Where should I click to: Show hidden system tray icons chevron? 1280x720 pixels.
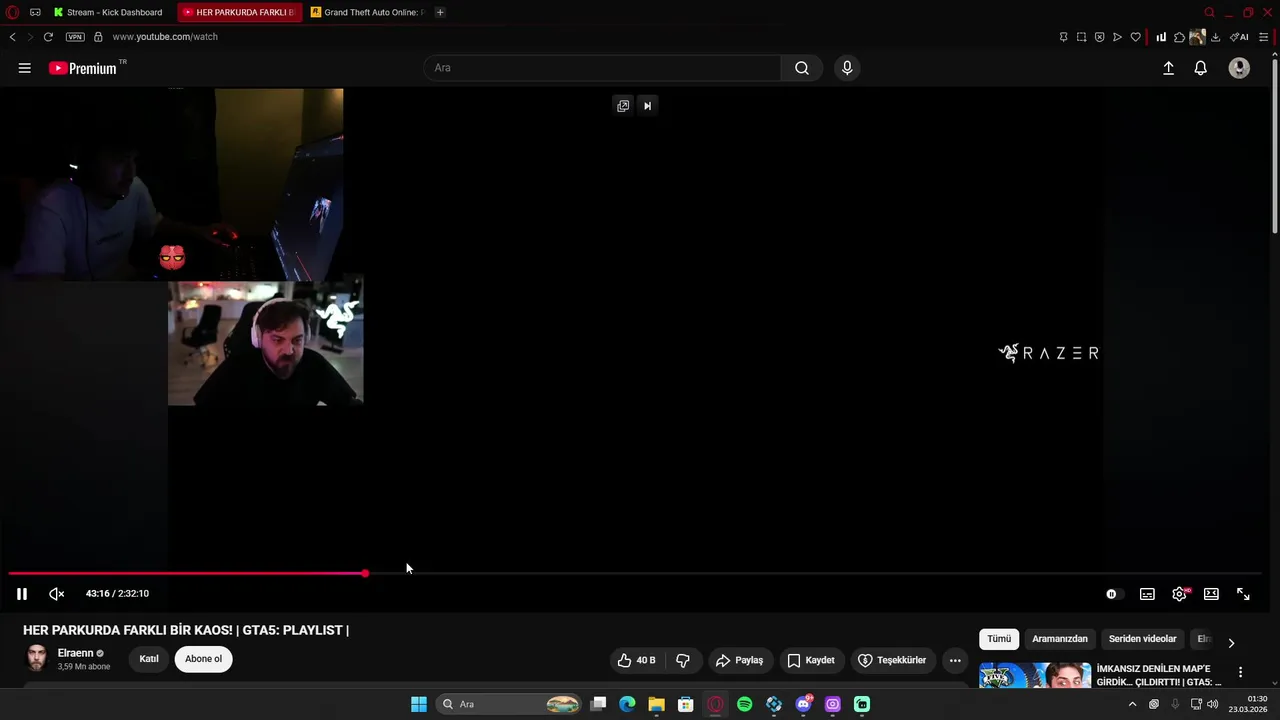(x=1132, y=704)
